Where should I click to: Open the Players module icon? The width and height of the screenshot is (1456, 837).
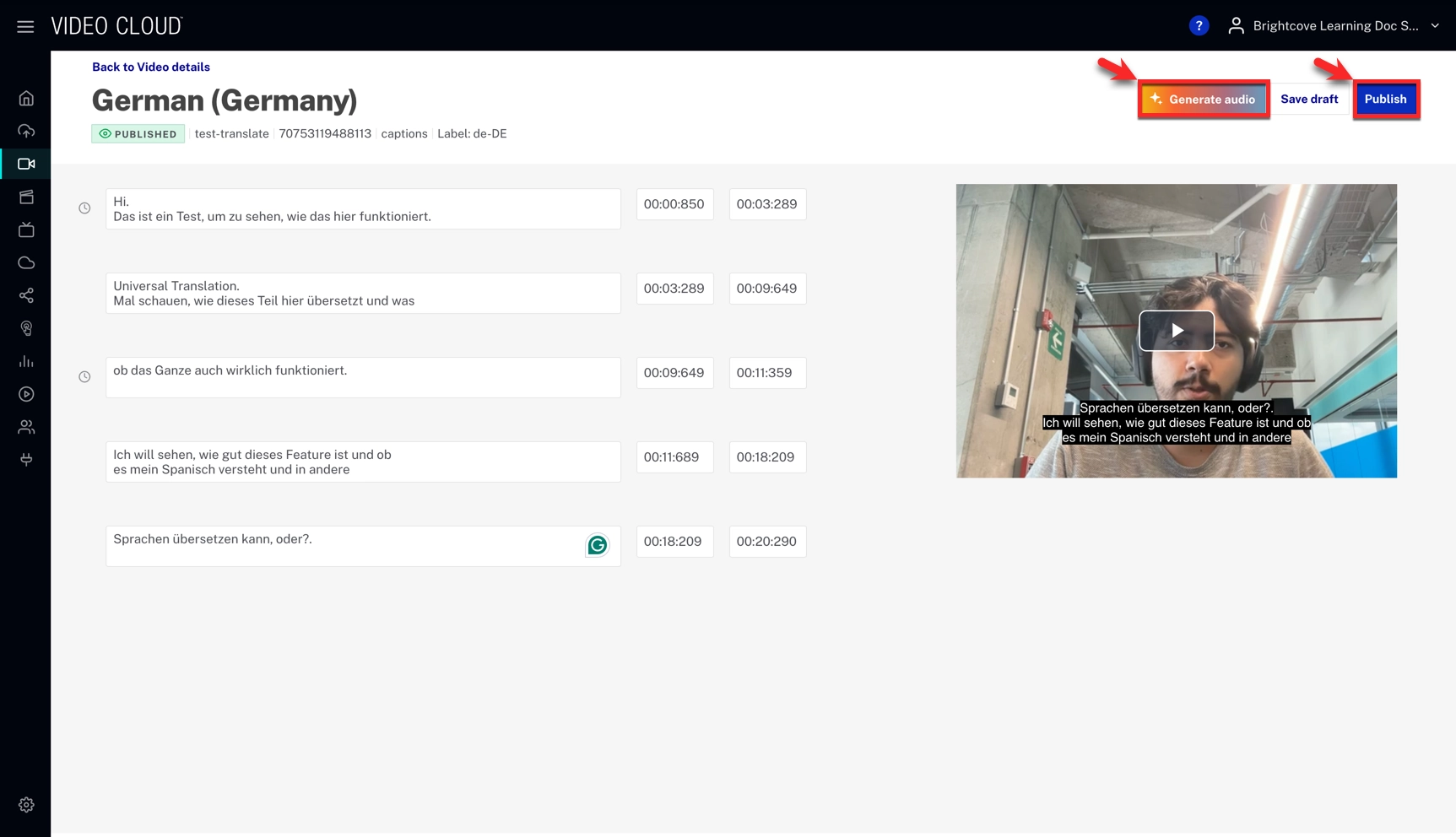tap(26, 394)
